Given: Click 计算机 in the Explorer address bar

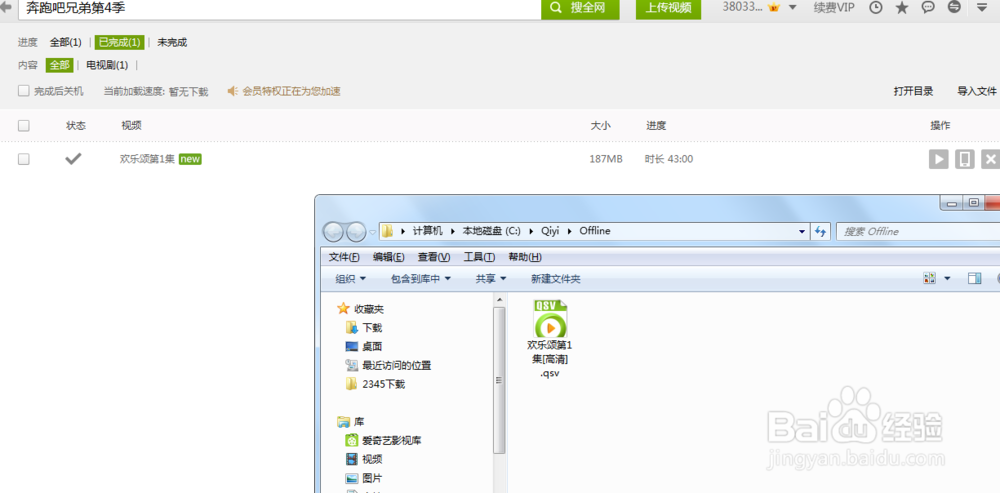Looking at the screenshot, I should [427, 231].
